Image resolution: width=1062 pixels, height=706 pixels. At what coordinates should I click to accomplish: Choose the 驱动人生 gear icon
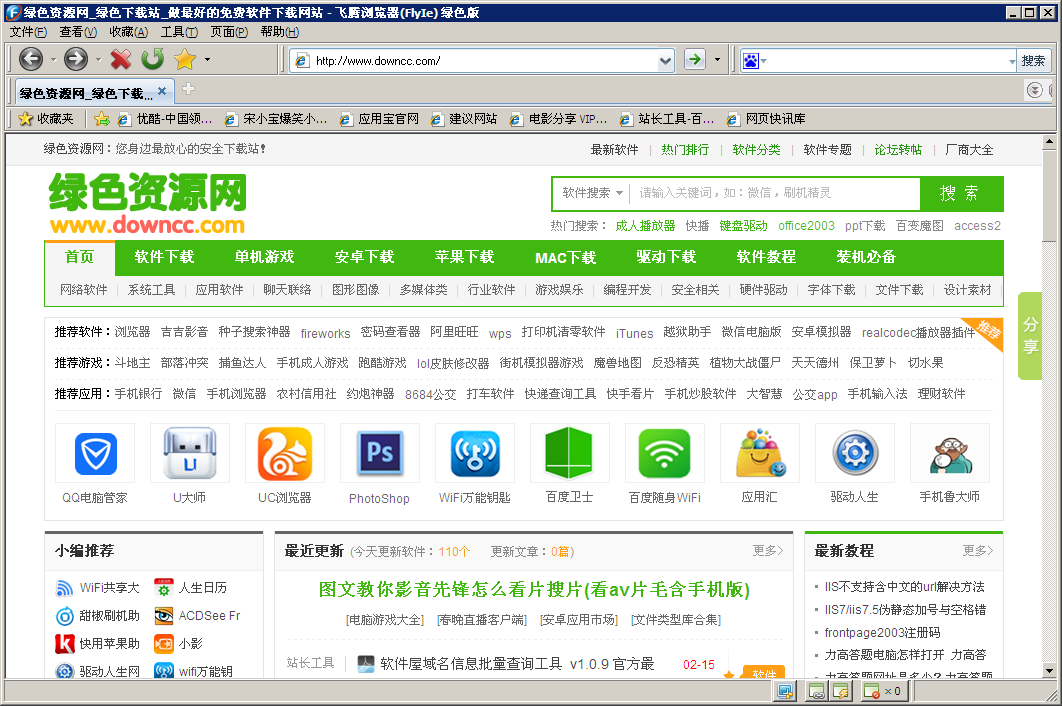tap(854, 453)
